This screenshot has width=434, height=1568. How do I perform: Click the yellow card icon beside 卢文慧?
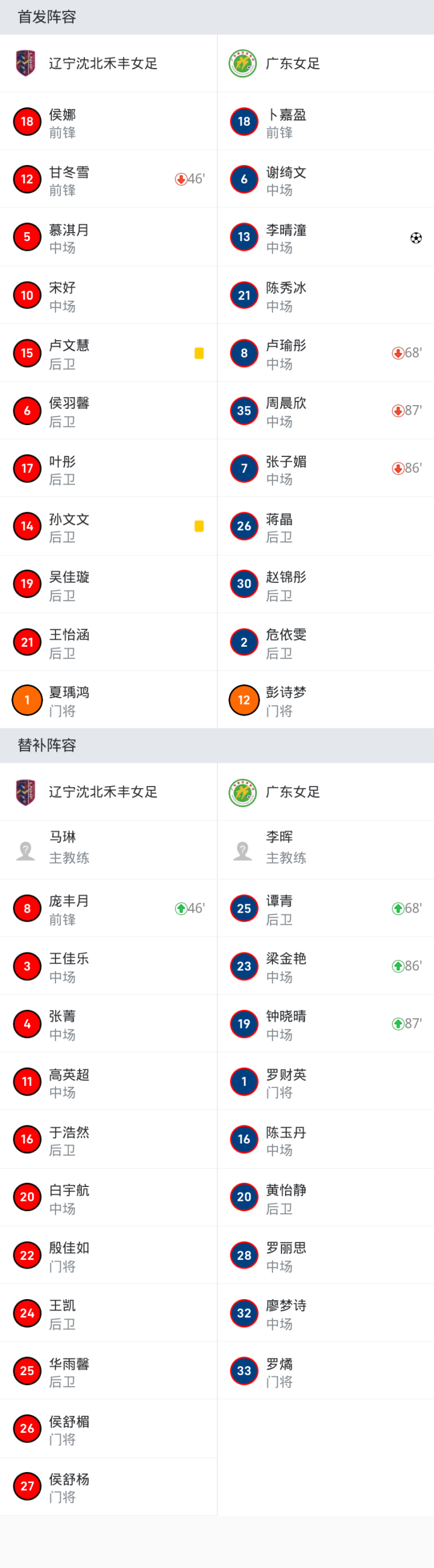pos(199,353)
